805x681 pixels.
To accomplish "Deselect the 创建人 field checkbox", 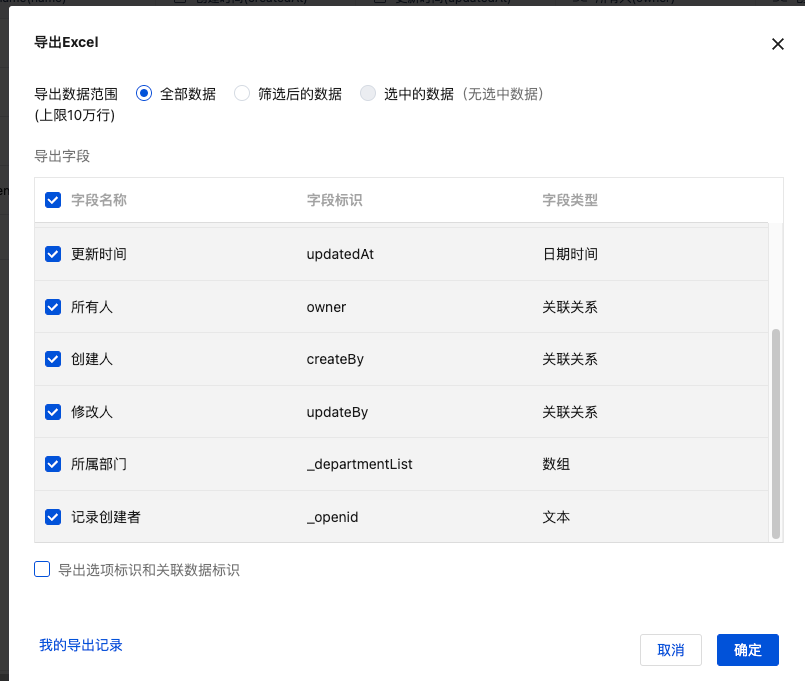I will click(53, 359).
